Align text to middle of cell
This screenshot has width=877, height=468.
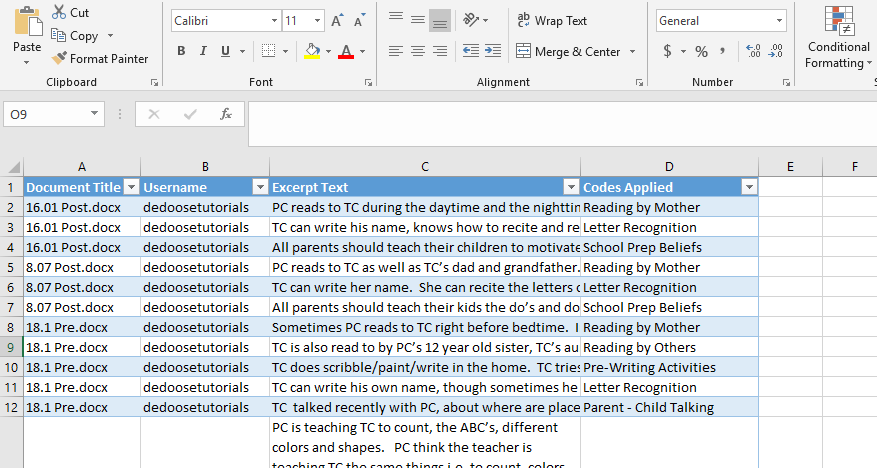418,21
